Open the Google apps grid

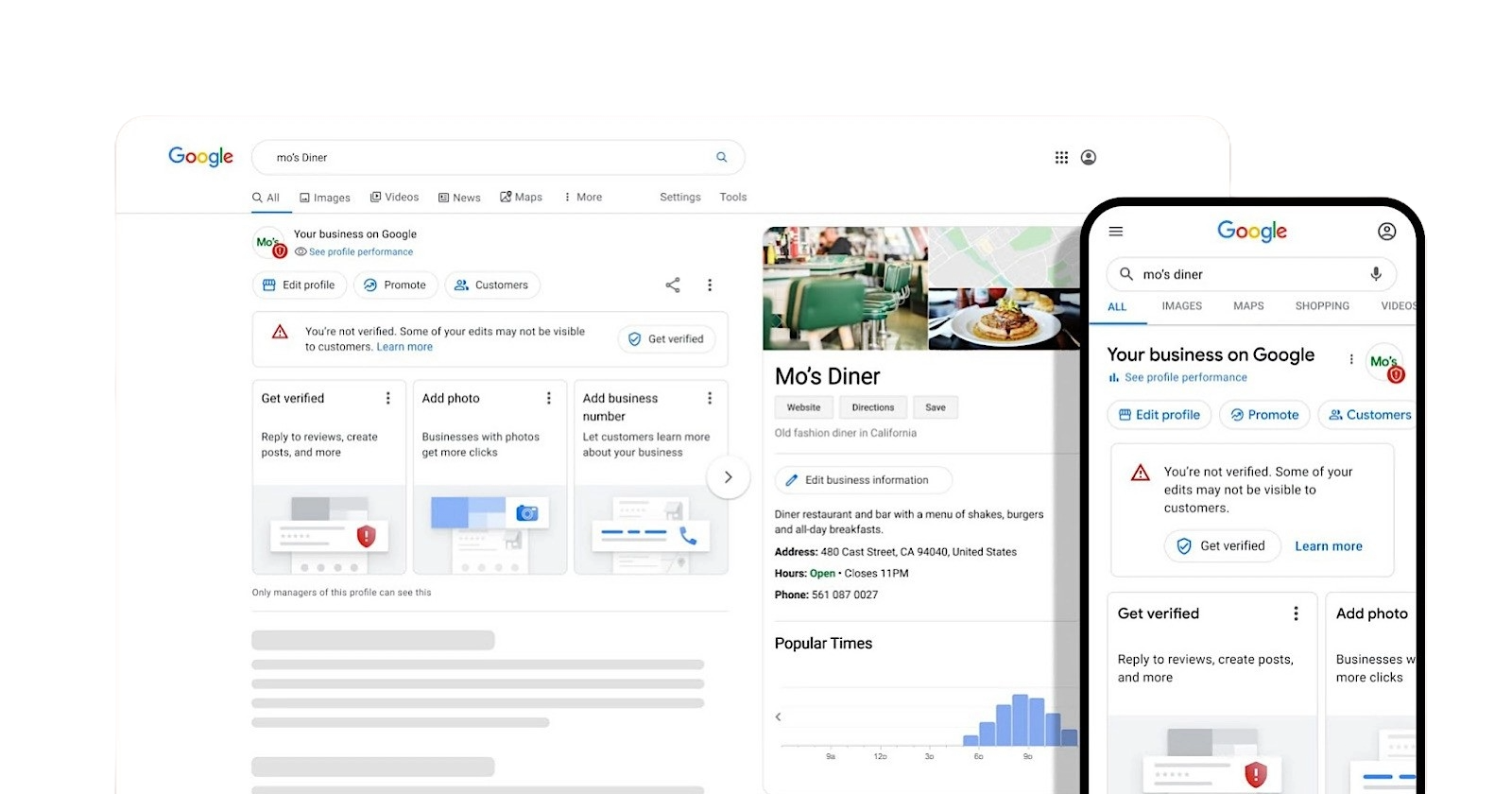(x=1061, y=157)
